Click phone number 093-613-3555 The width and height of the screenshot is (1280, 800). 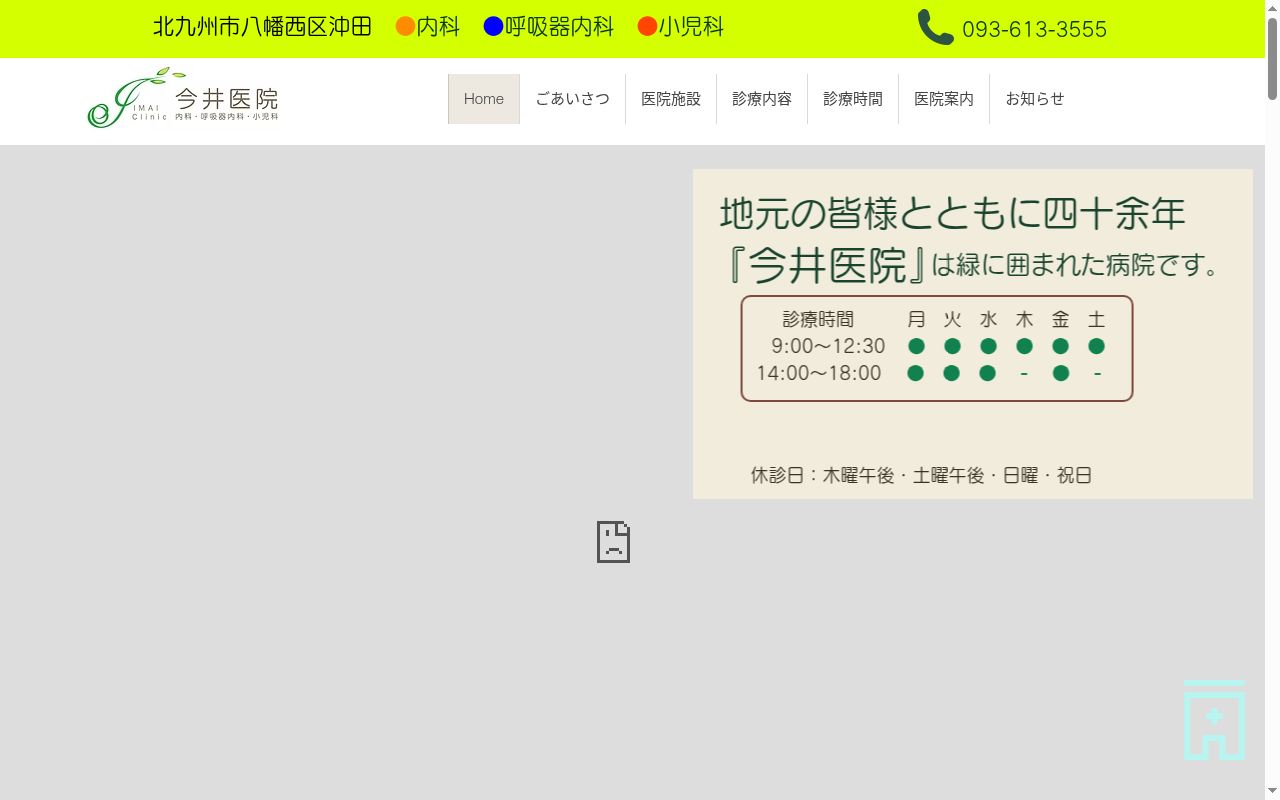point(1035,30)
